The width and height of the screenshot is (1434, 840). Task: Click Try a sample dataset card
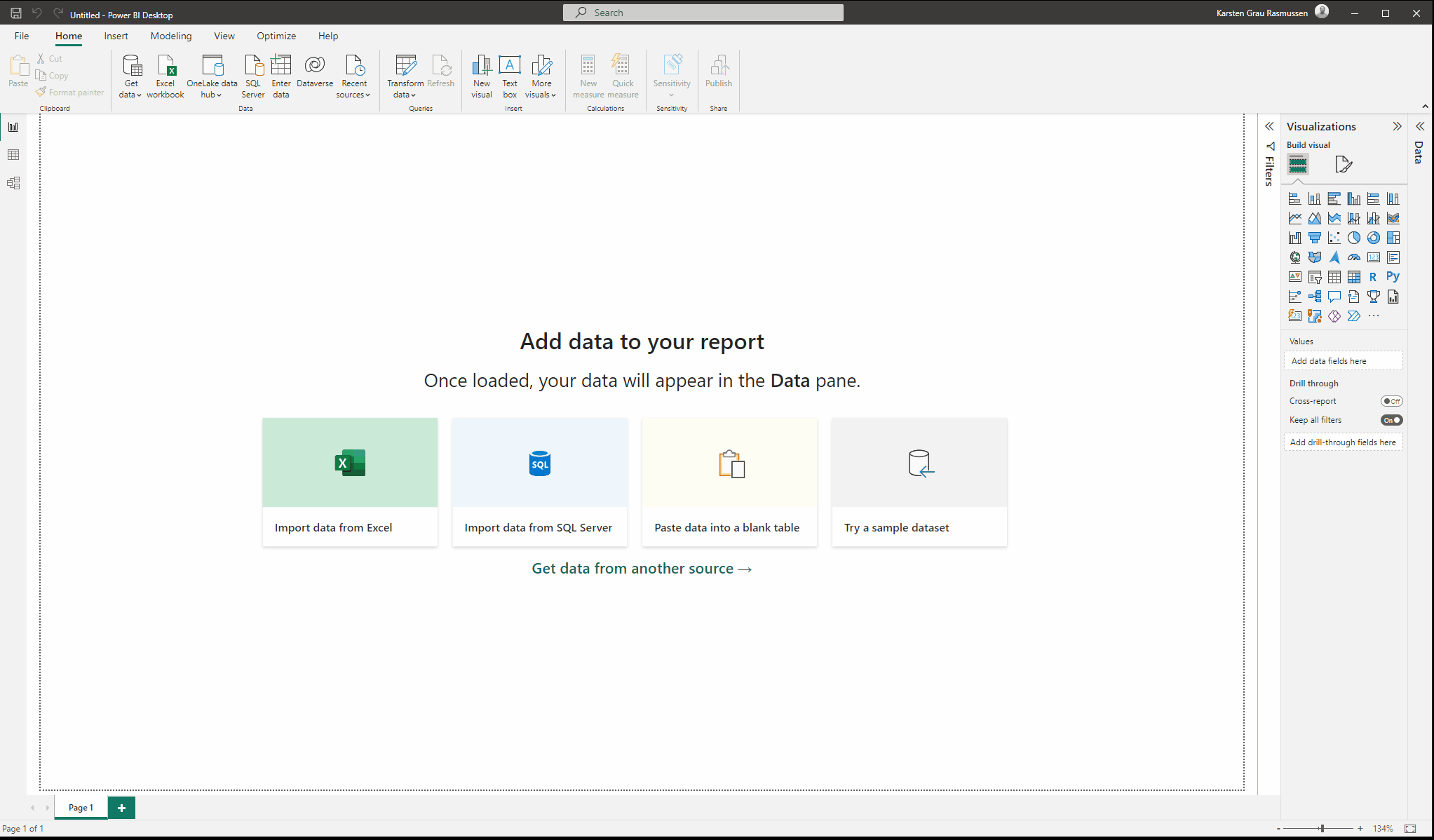(919, 482)
